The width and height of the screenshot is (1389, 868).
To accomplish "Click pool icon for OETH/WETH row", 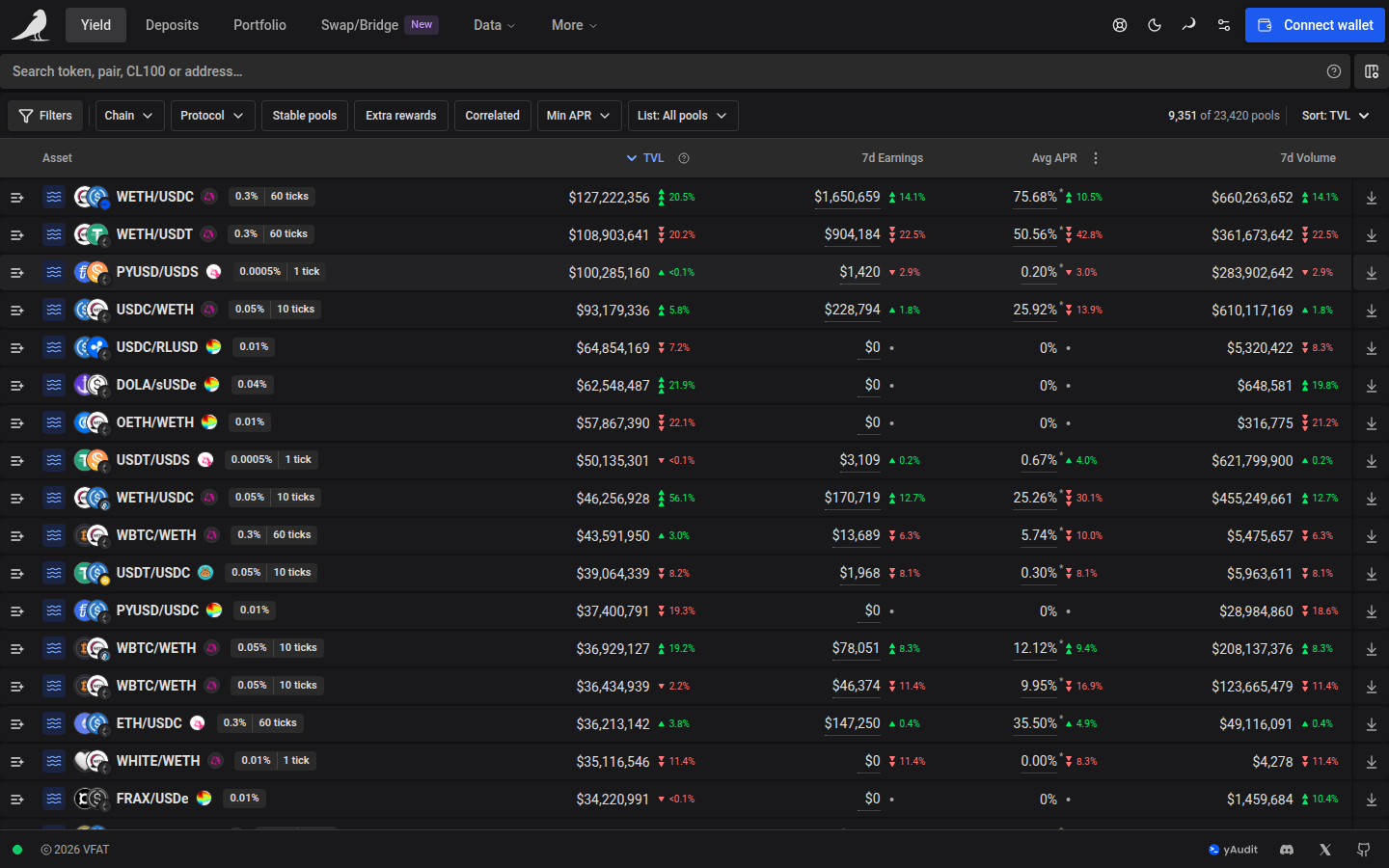I will [x=54, y=422].
